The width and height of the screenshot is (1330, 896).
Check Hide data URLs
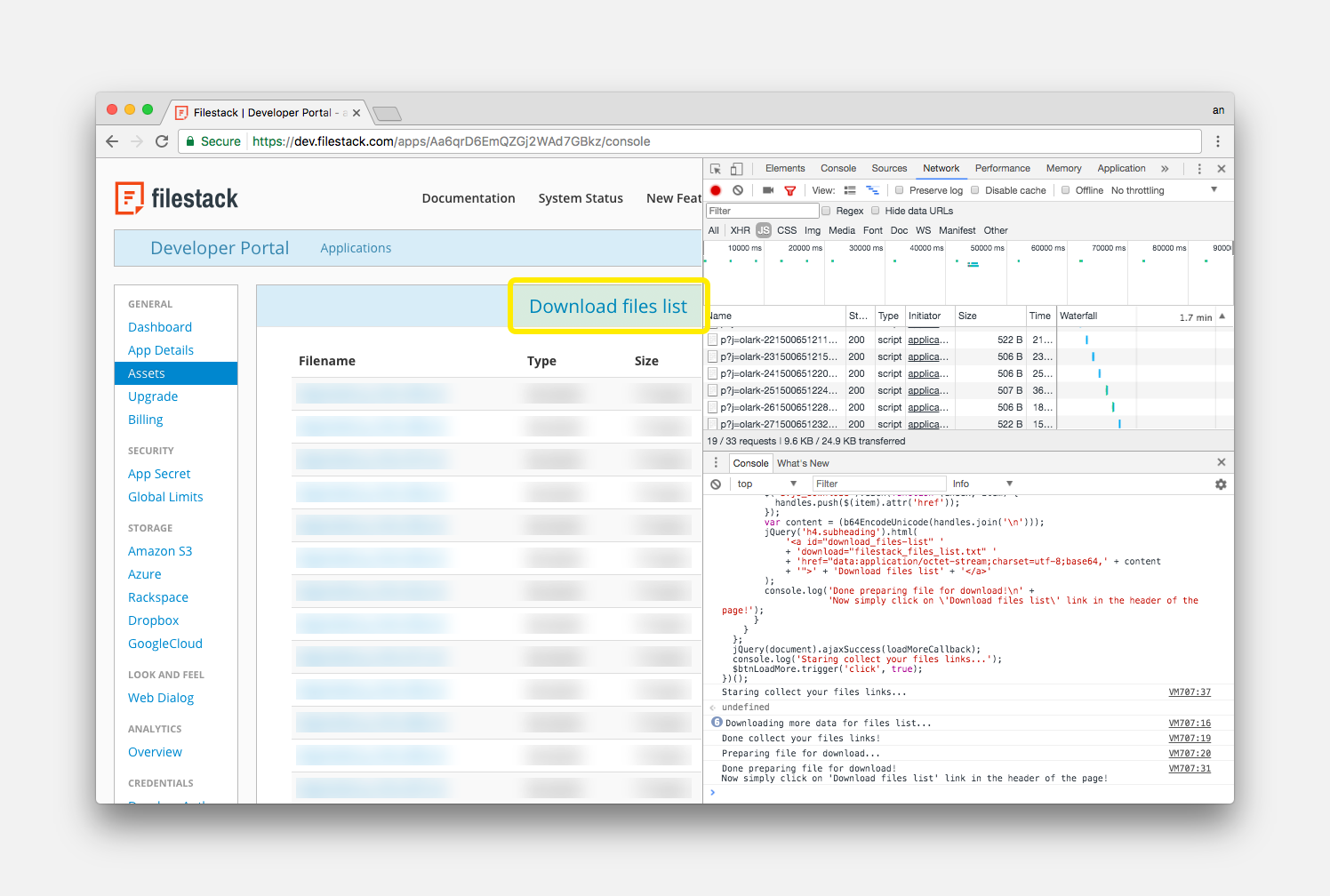coord(876,211)
